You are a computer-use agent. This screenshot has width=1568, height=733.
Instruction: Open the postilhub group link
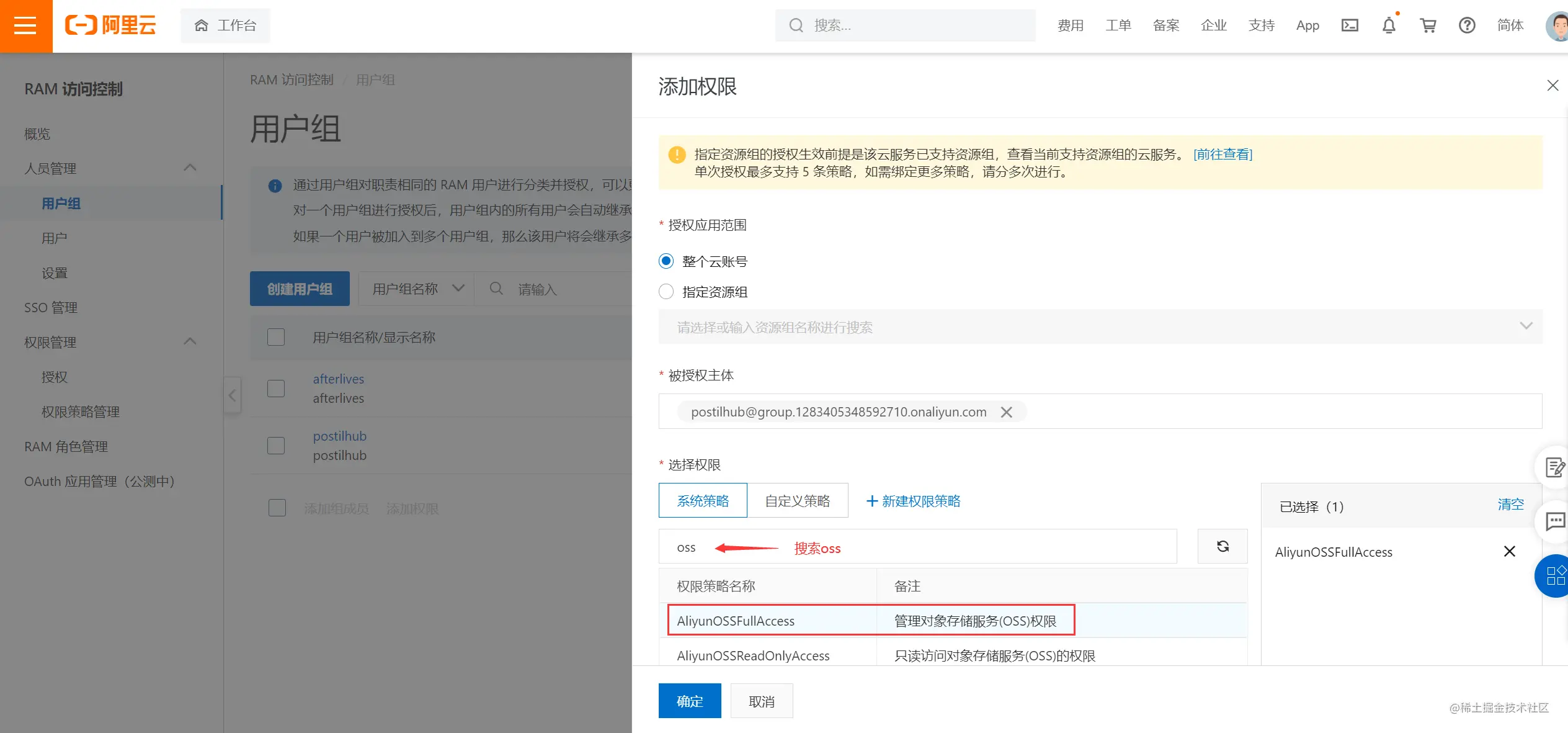tap(340, 436)
